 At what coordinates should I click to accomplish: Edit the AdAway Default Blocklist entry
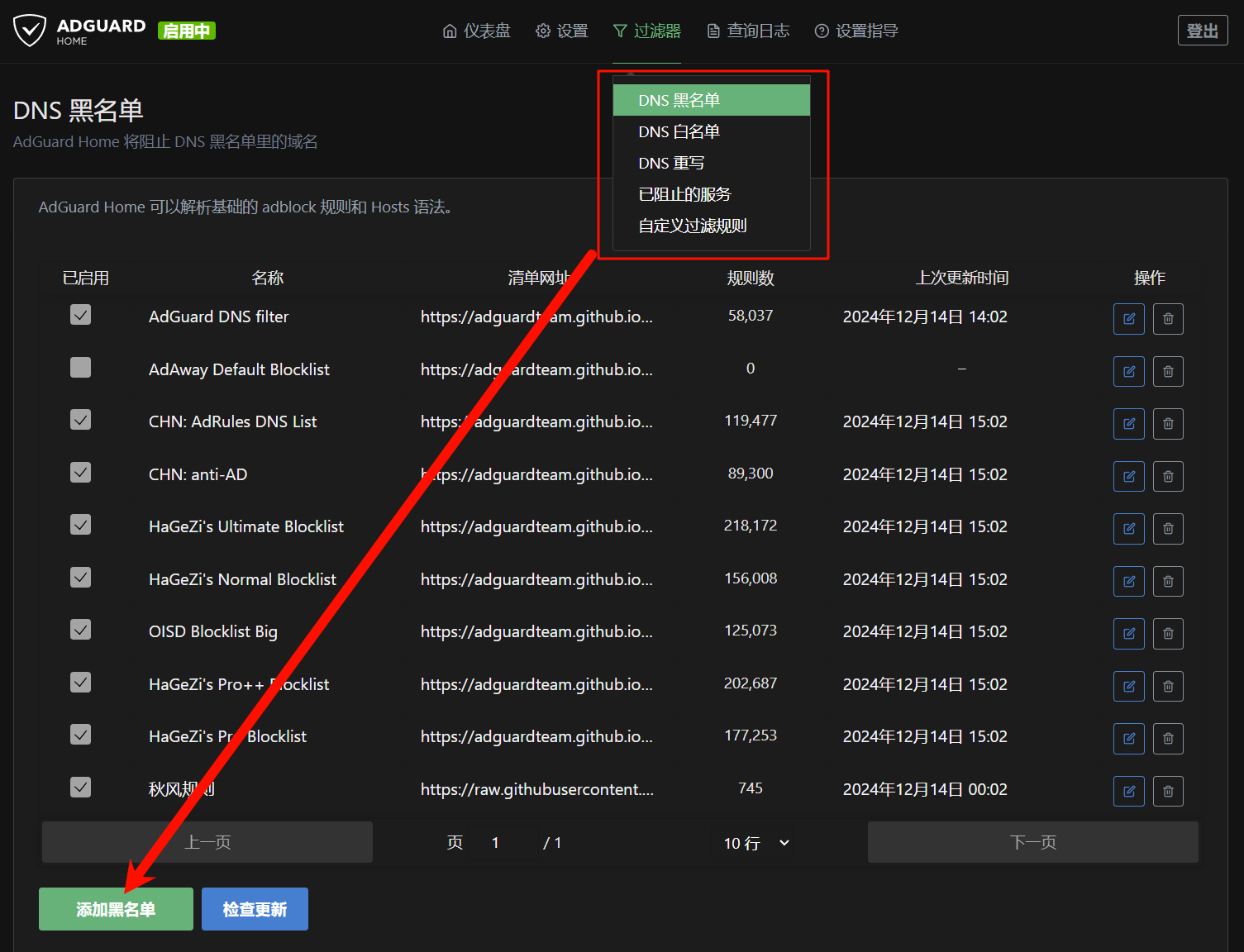1128,371
